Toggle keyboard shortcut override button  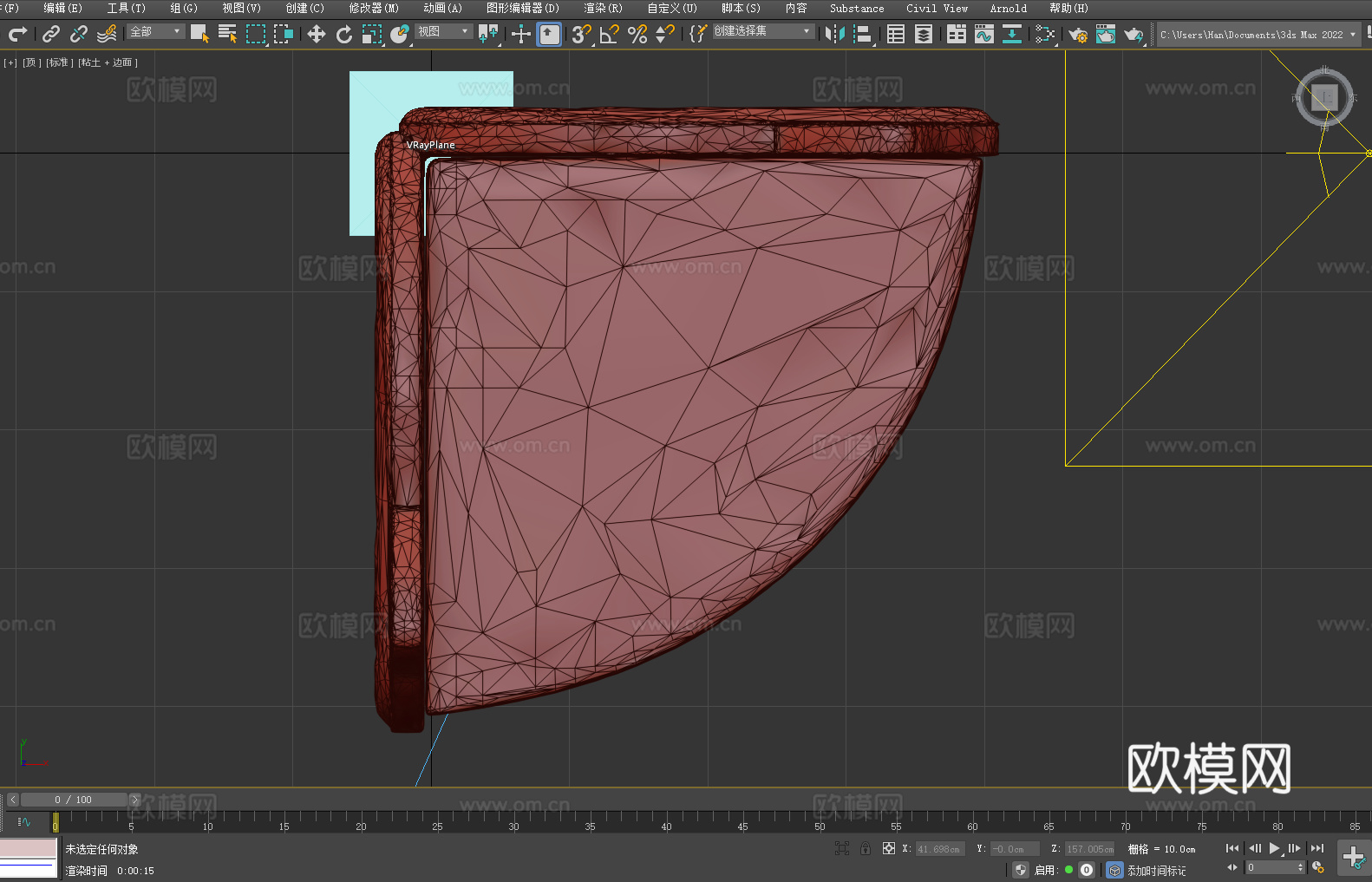coord(549,34)
